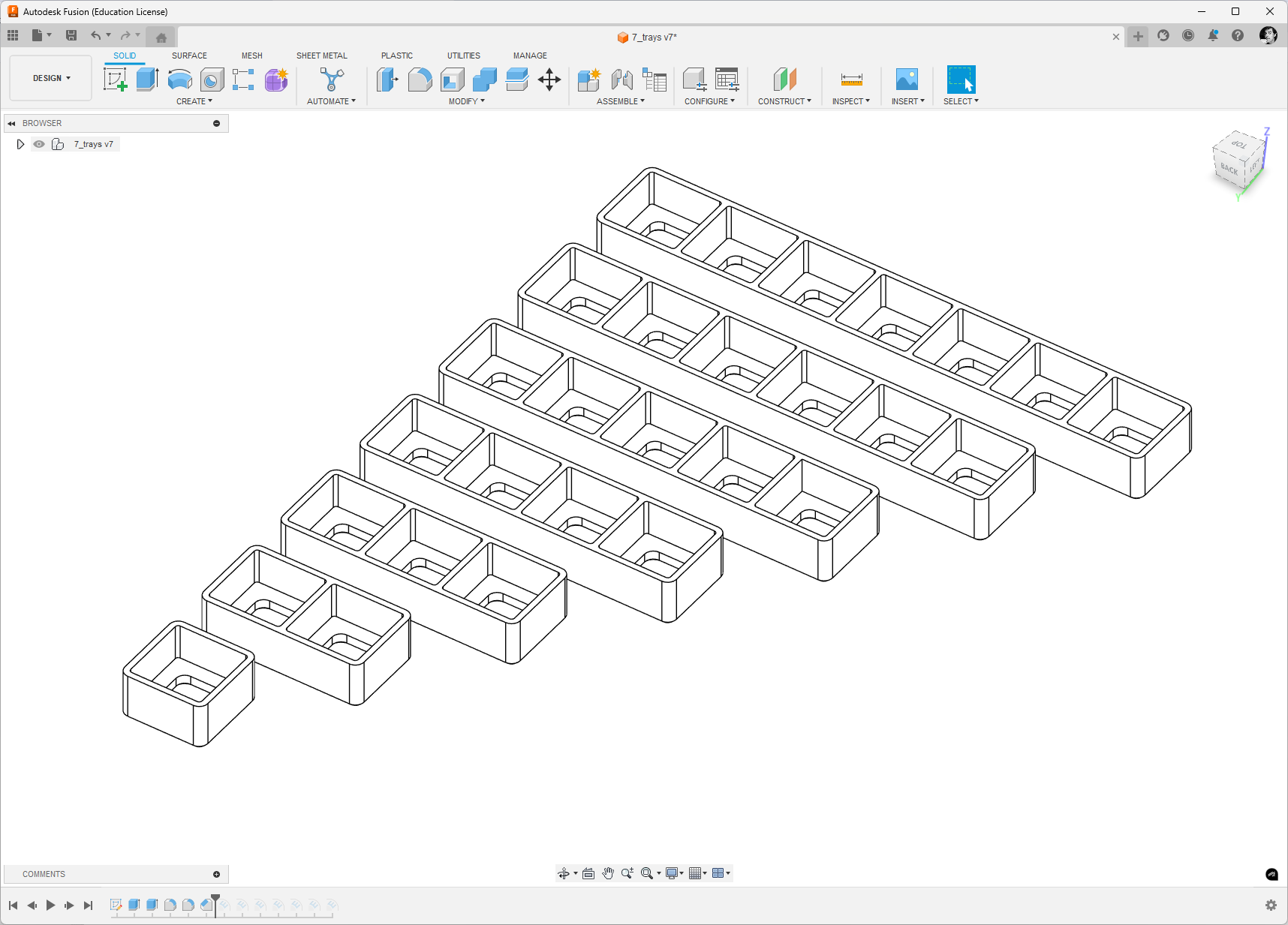Screen dimensions: 1288x925
Task: Click the timeline play button
Action: pyautogui.click(x=50, y=905)
